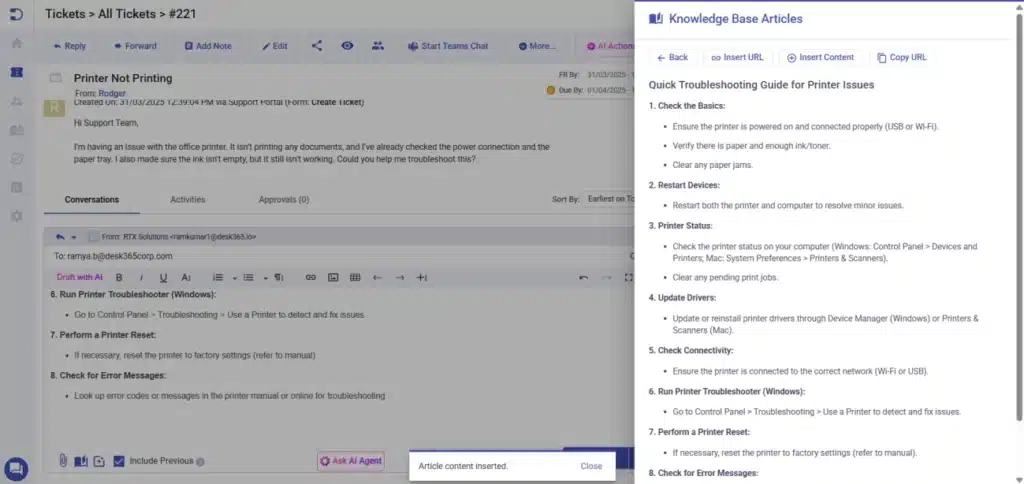The image size is (1024, 484).
Task: Expand the numbered list style dropdown
Action: click(235, 277)
